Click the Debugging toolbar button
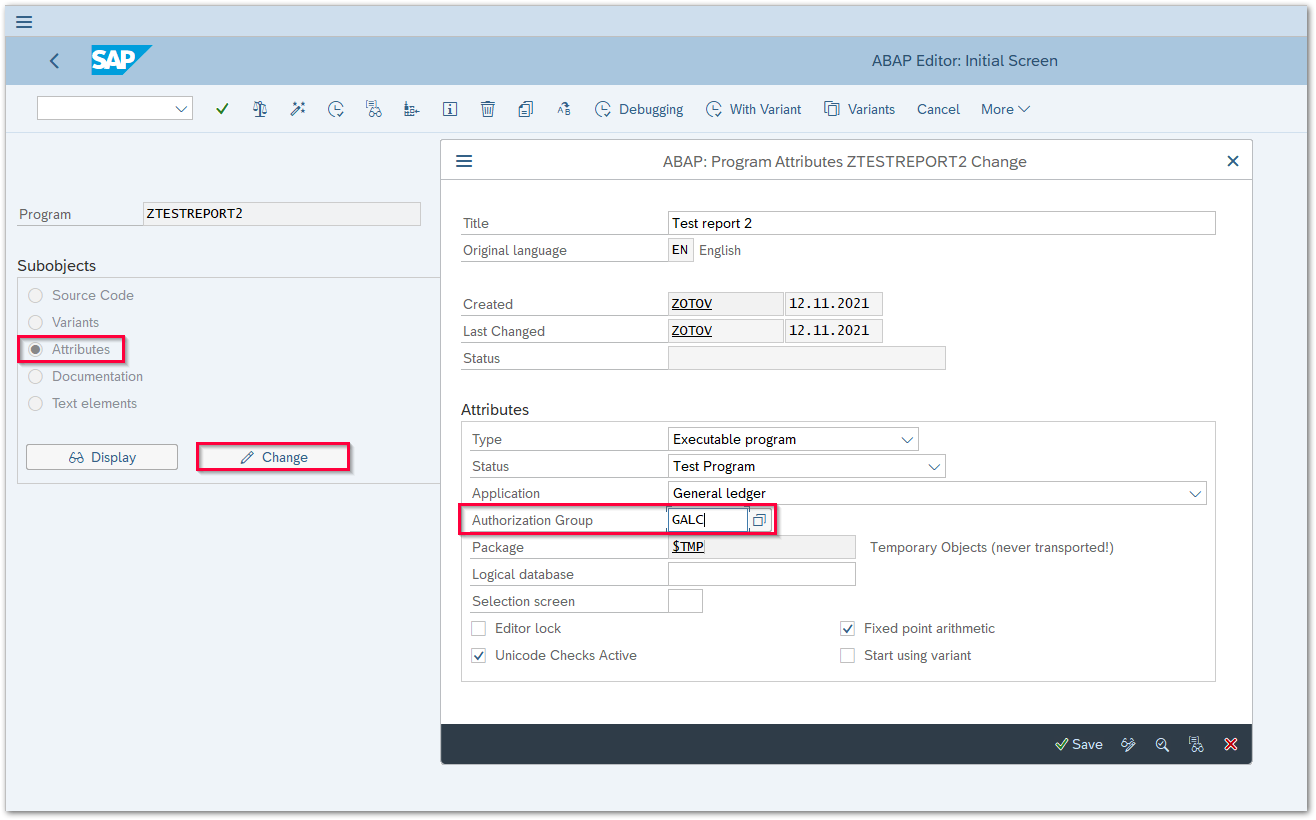The image size is (1316, 820). [x=639, y=109]
